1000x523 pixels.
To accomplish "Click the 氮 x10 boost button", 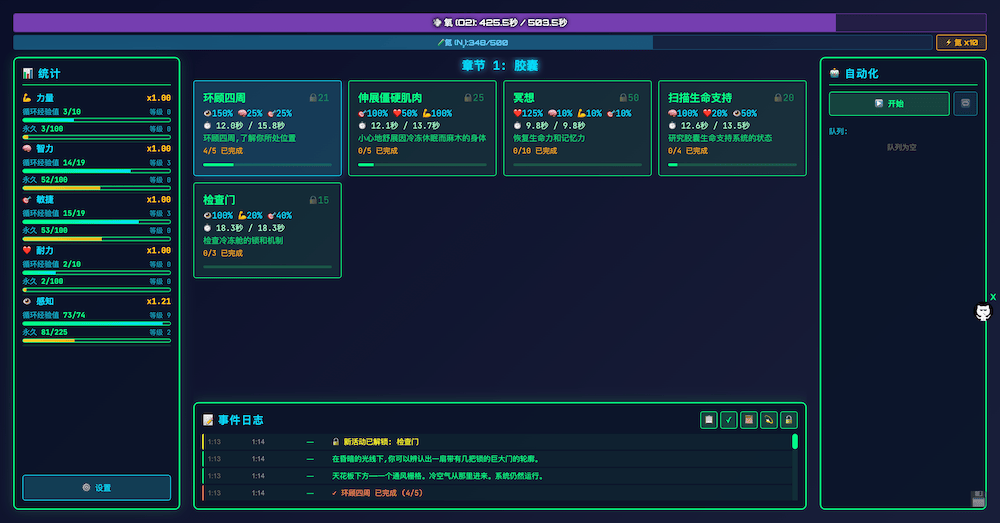I will point(960,42).
